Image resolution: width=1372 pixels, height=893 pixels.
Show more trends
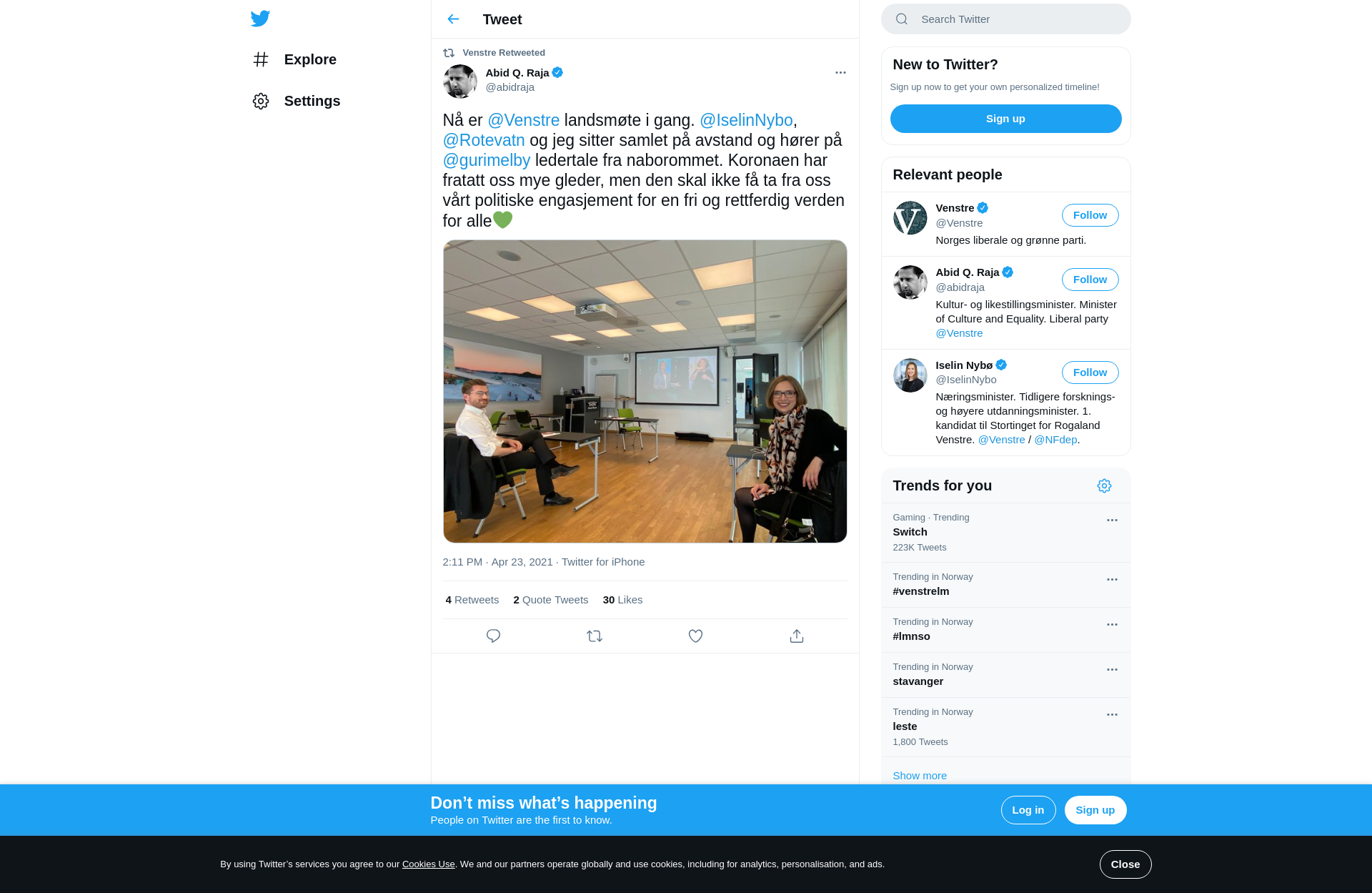click(920, 776)
